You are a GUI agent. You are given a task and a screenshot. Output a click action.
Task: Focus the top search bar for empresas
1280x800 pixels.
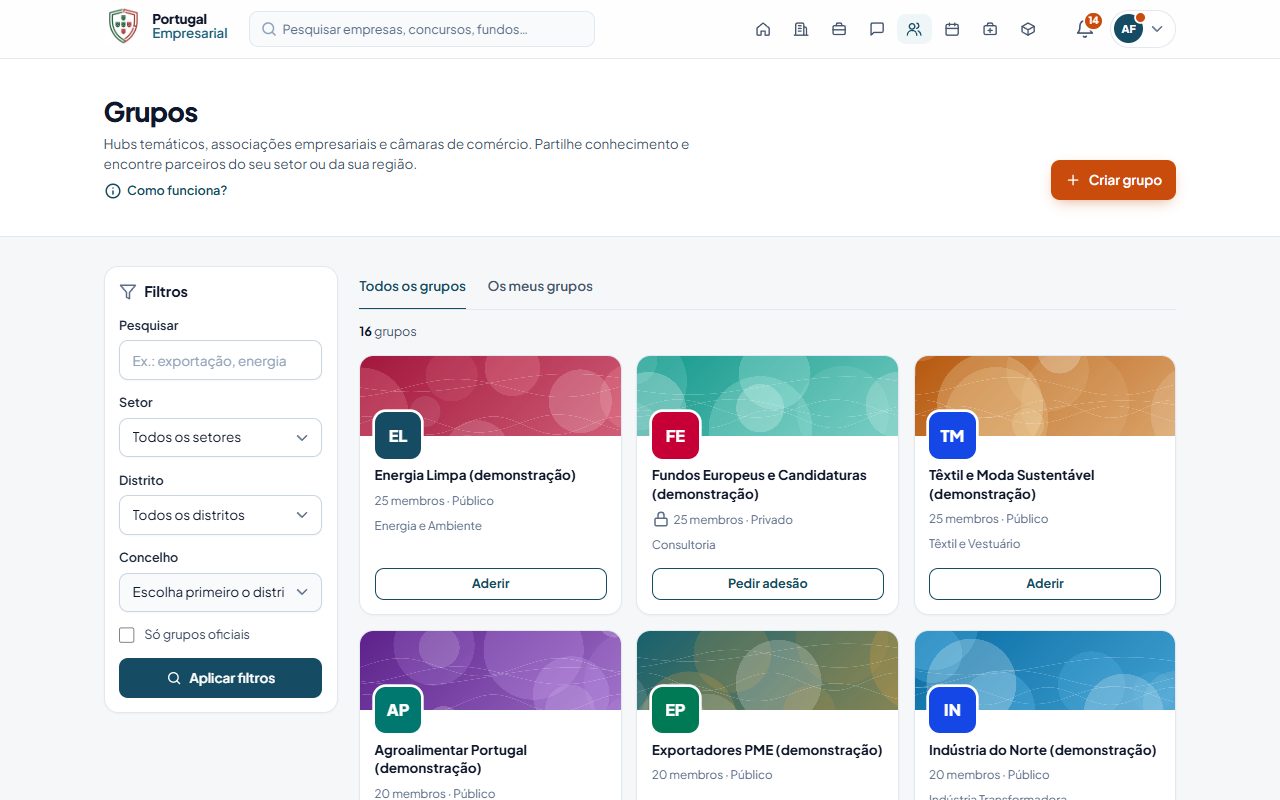(422, 29)
